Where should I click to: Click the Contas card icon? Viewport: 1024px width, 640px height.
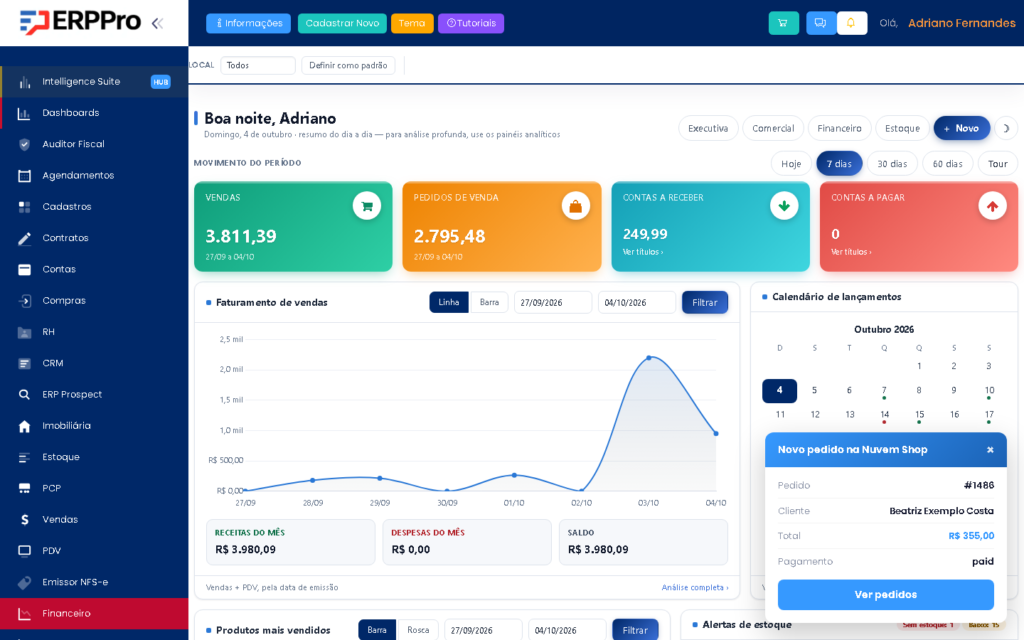pyautogui.click(x=24, y=270)
